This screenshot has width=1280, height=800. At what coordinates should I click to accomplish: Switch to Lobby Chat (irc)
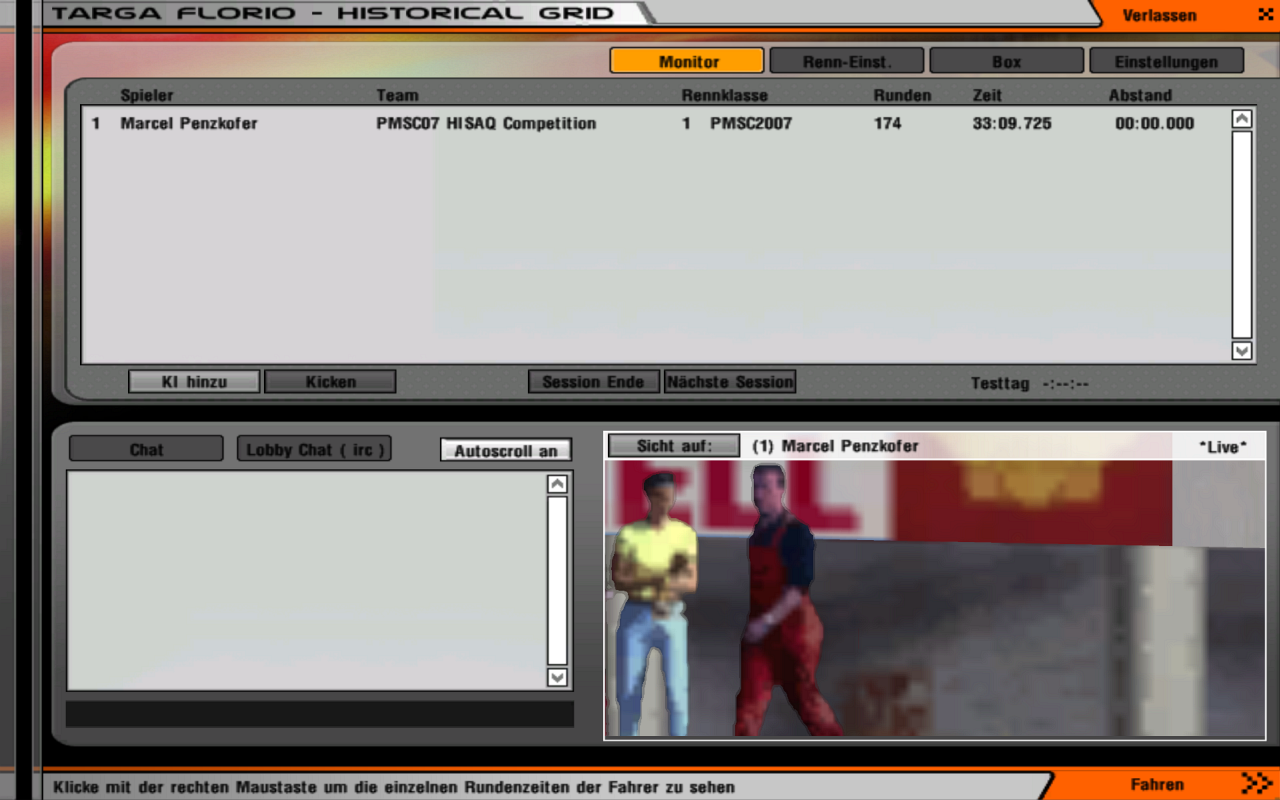pyautogui.click(x=314, y=450)
